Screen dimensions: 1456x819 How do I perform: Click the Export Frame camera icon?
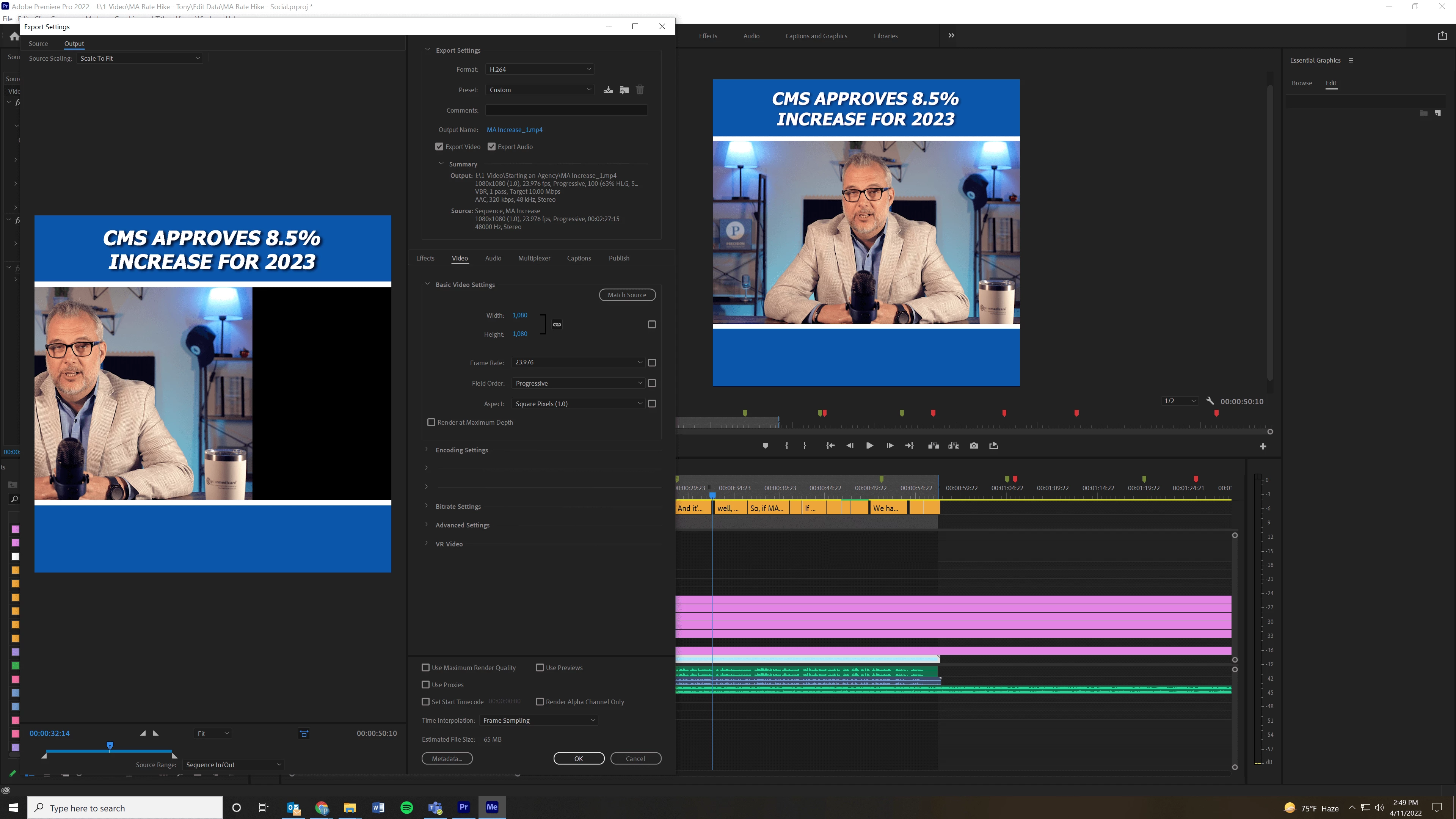pyautogui.click(x=973, y=446)
